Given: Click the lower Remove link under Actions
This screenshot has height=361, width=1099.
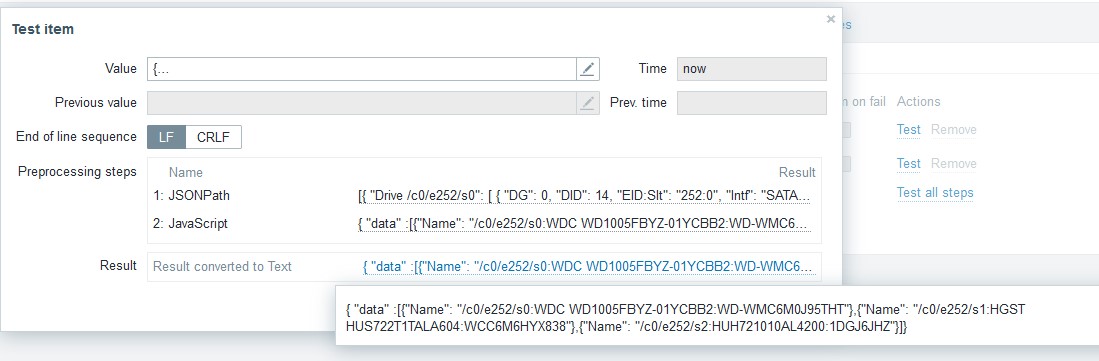Looking at the screenshot, I should click(x=953, y=163).
